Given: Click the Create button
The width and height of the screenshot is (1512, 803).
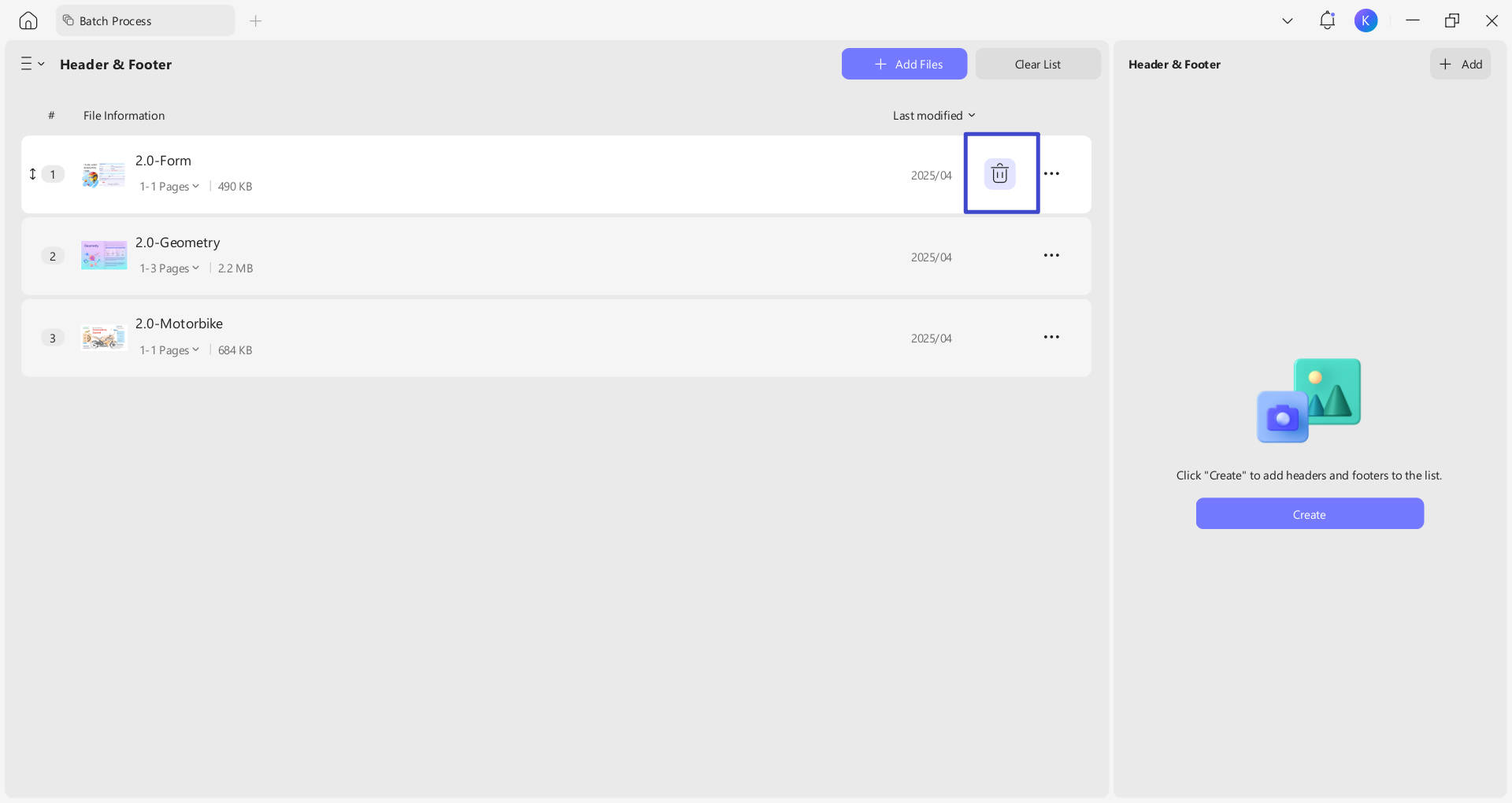Looking at the screenshot, I should tap(1310, 513).
